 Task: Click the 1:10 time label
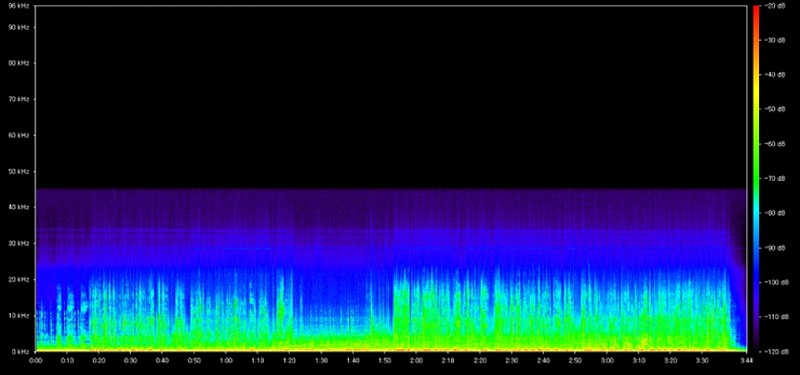point(258,360)
